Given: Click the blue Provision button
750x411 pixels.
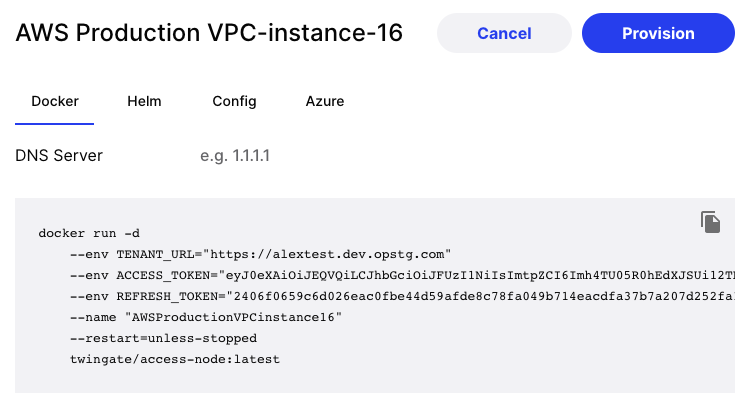Looking at the screenshot, I should click(x=657, y=33).
